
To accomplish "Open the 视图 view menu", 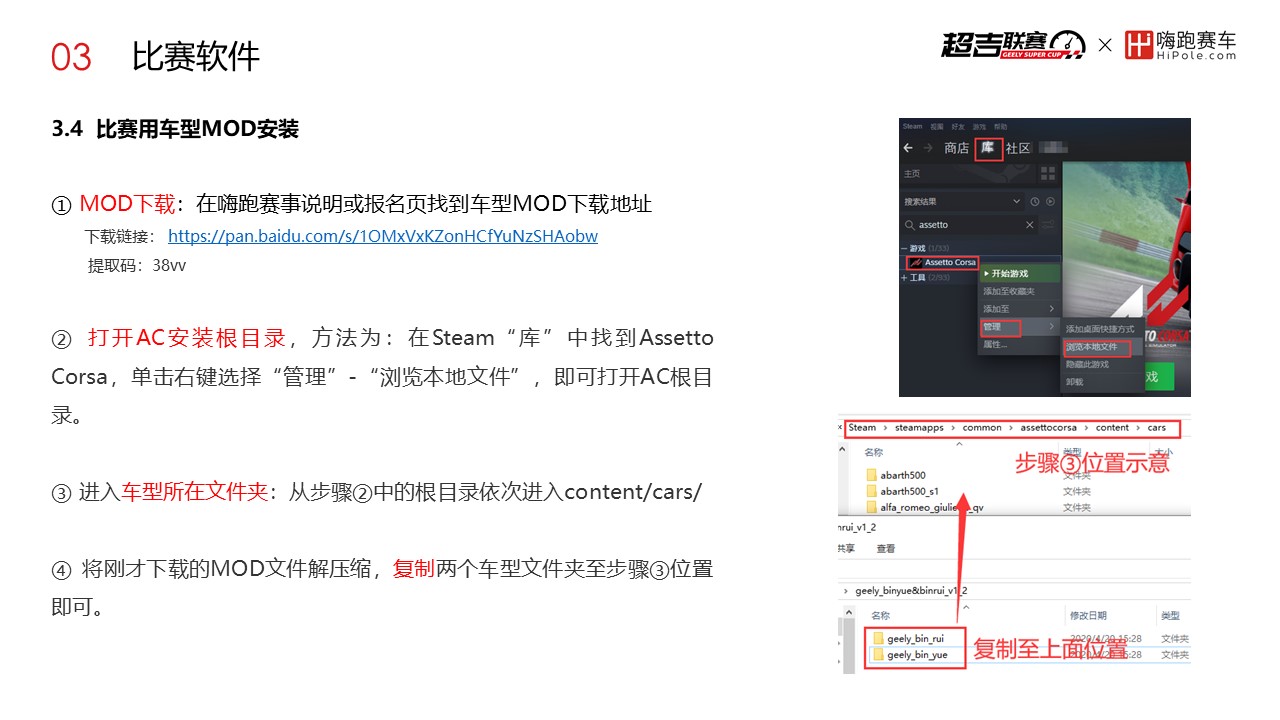I will [937, 126].
